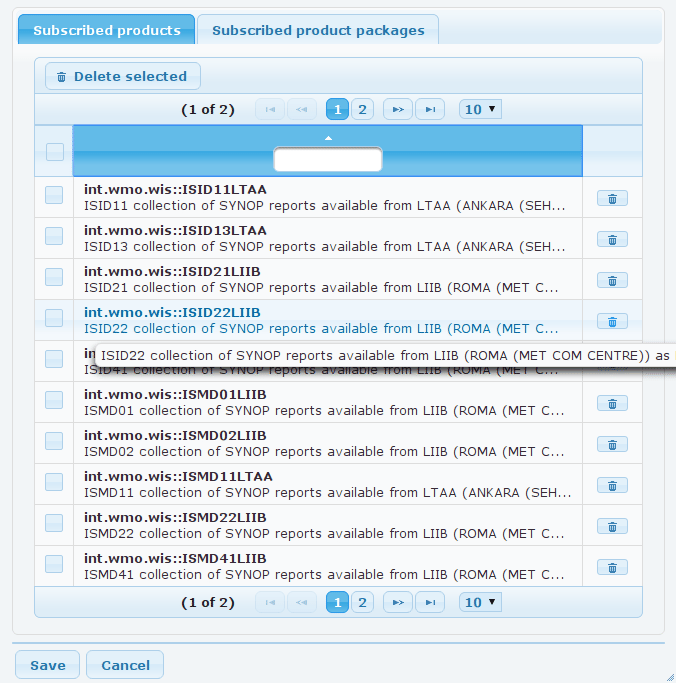676x683 pixels.
Task: Delete the ISMD01LIIB row with its trash icon
Action: point(612,404)
